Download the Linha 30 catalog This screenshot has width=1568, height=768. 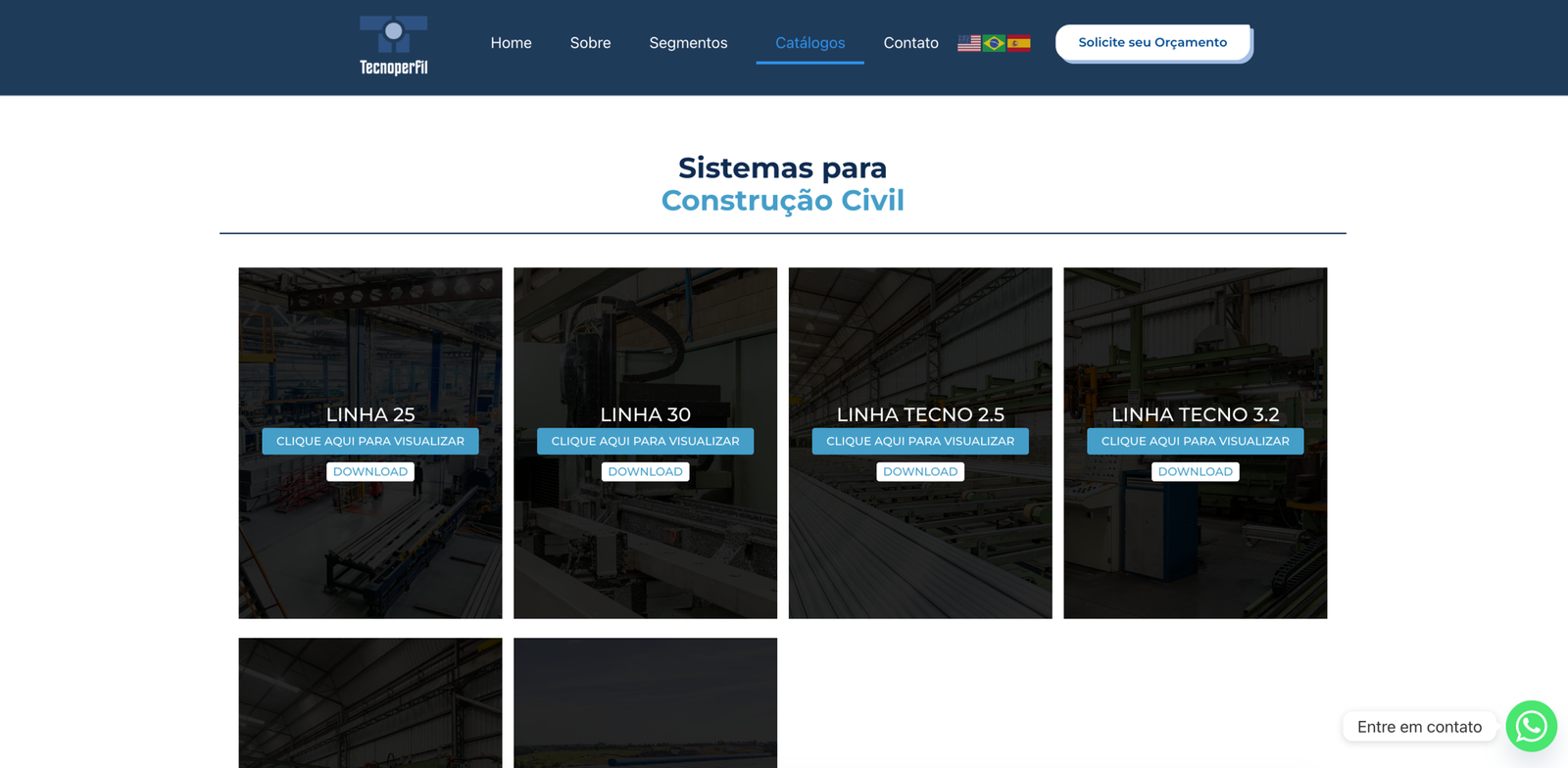(x=645, y=471)
